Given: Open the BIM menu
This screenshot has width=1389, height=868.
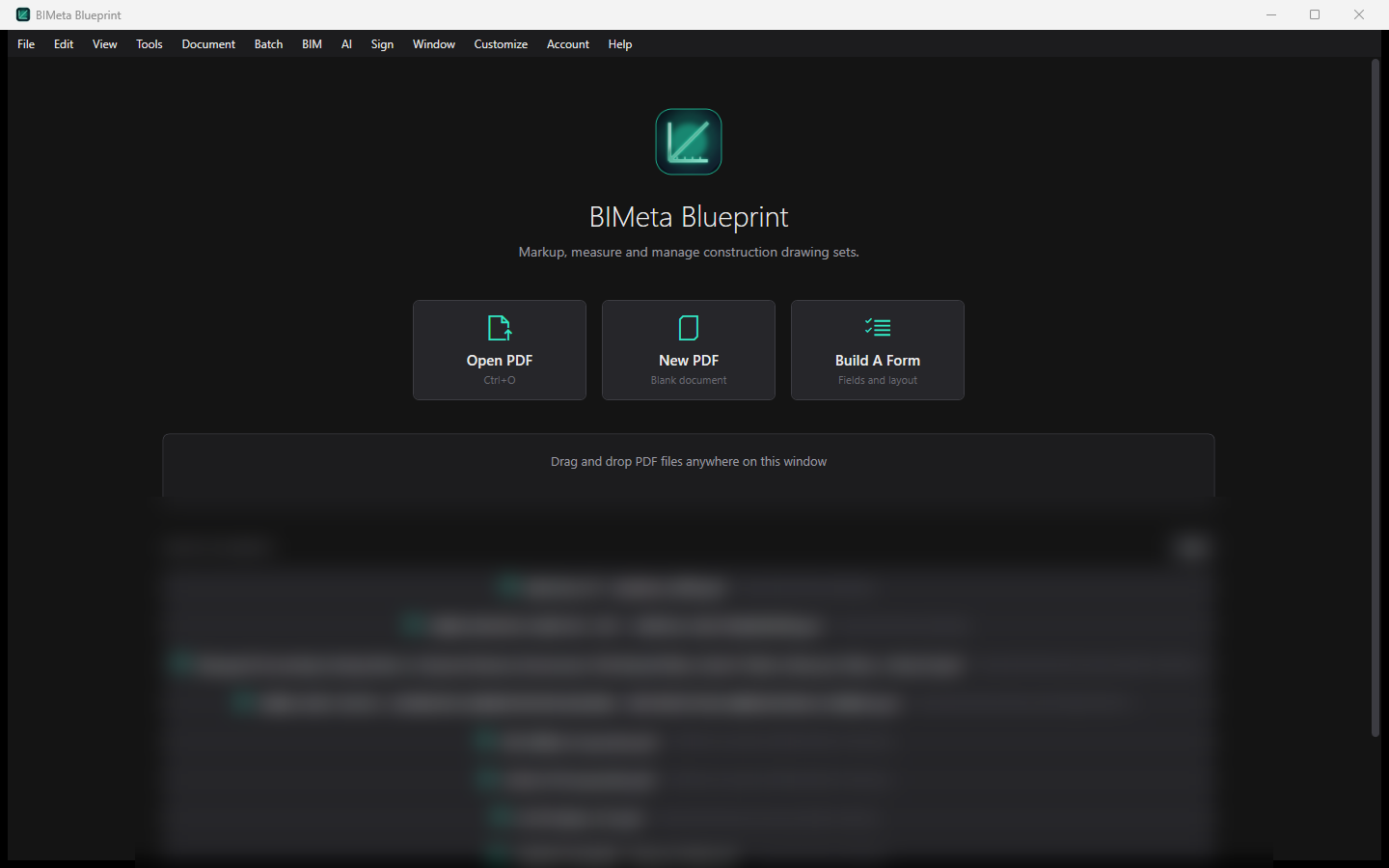Looking at the screenshot, I should pos(312,44).
